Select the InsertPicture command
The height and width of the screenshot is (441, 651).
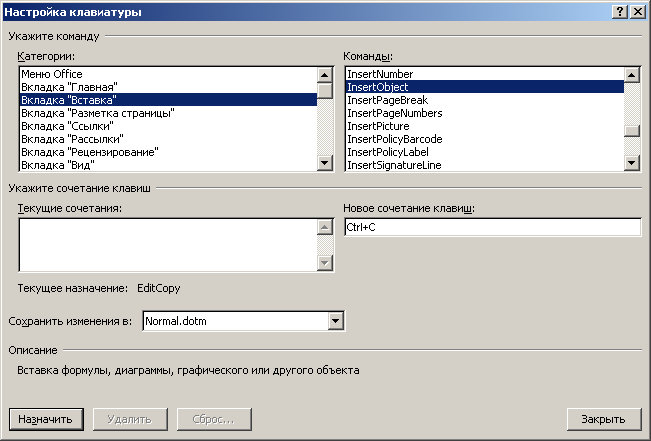[x=485, y=126]
